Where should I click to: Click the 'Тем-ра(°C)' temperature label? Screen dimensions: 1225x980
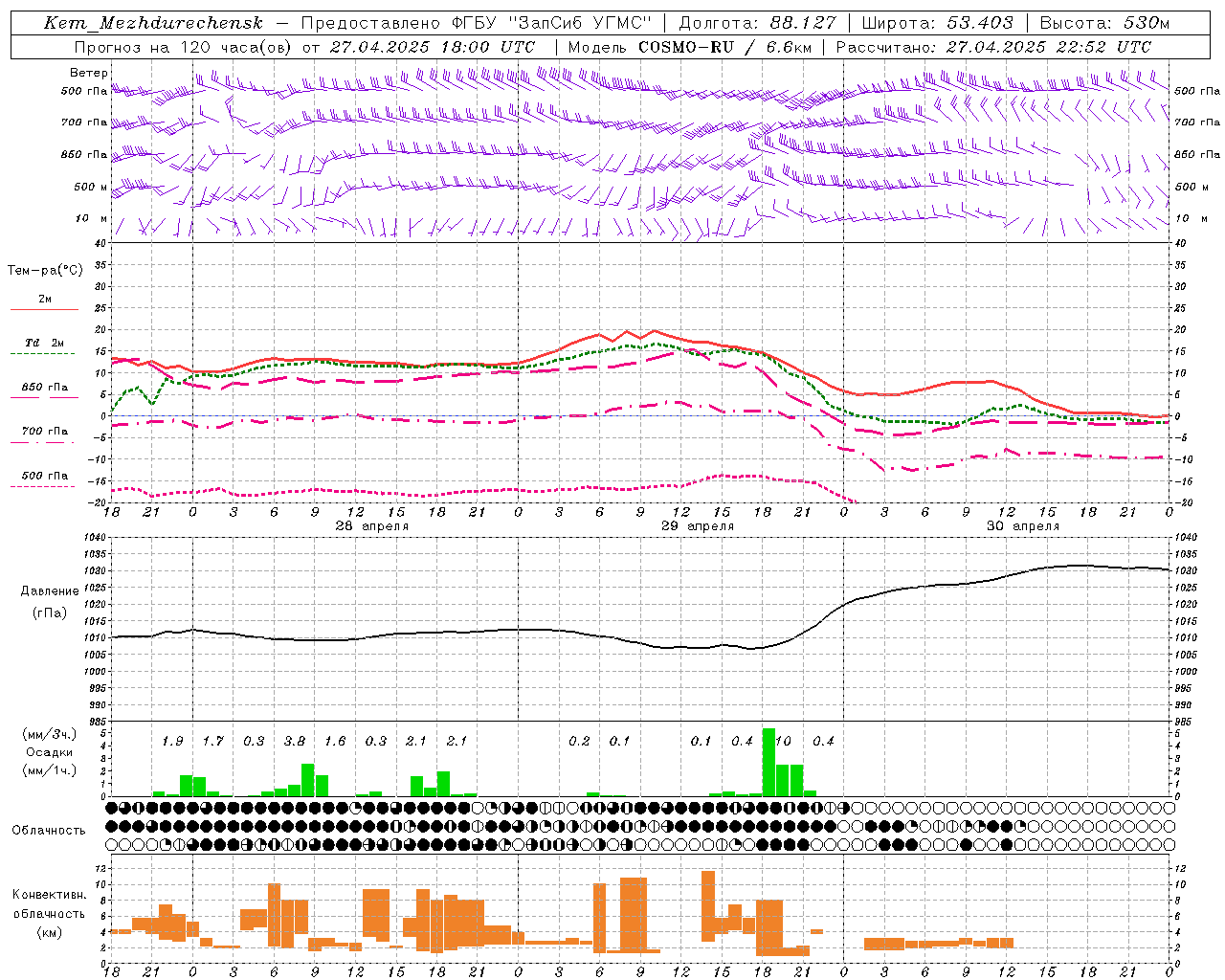pos(45,271)
